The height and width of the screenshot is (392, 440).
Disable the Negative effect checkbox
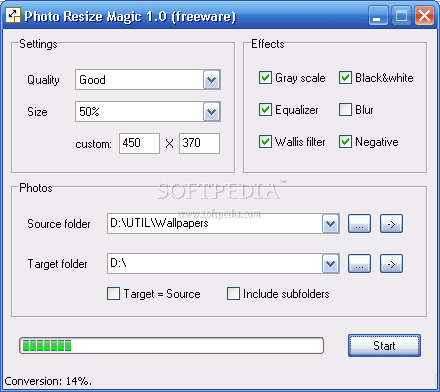pos(345,142)
